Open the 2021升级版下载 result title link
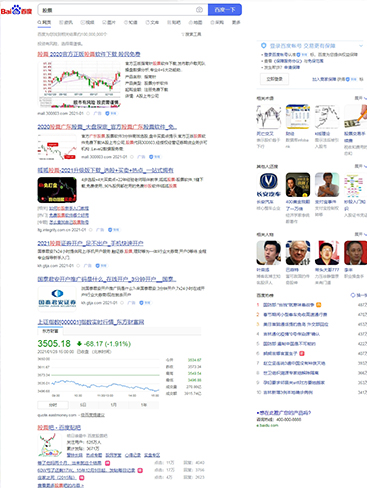Viewport: 367px width, 488px height. (x=105, y=170)
